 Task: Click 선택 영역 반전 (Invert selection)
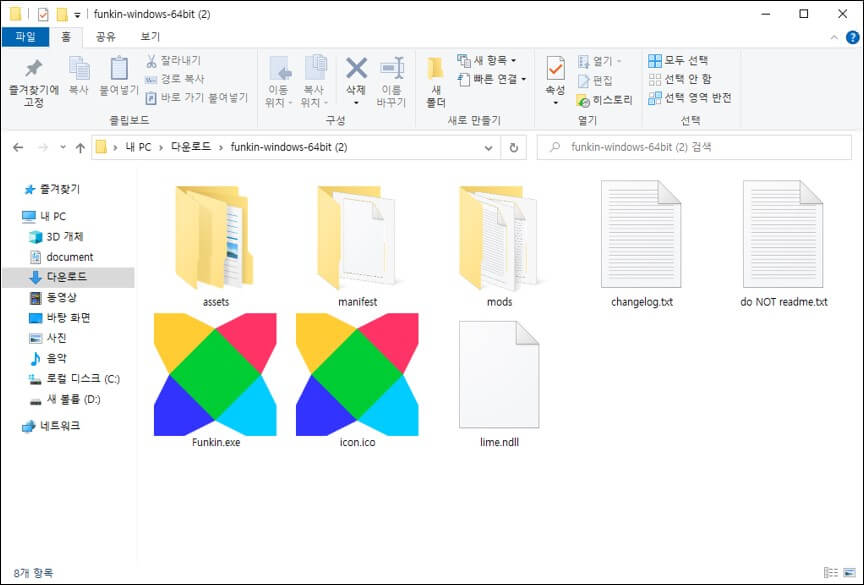[x=690, y=98]
